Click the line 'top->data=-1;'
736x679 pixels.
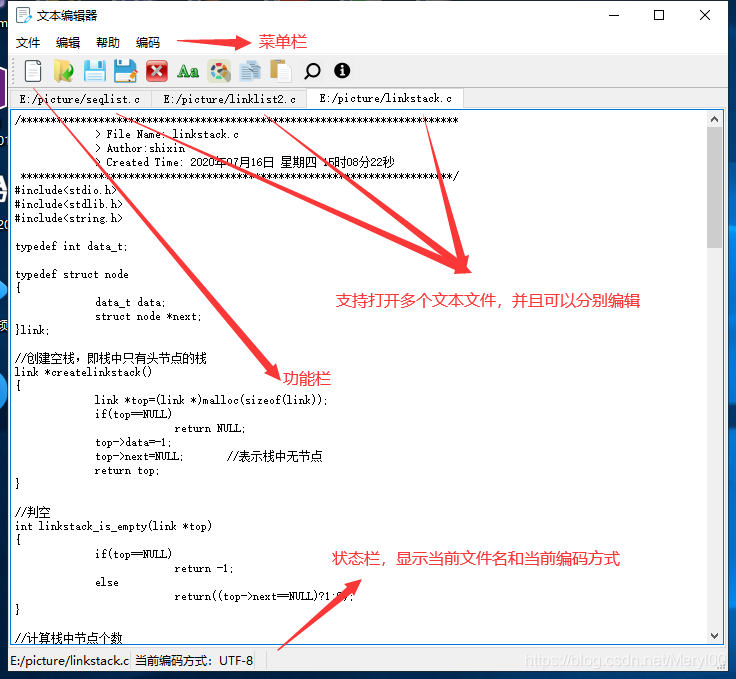point(133,442)
